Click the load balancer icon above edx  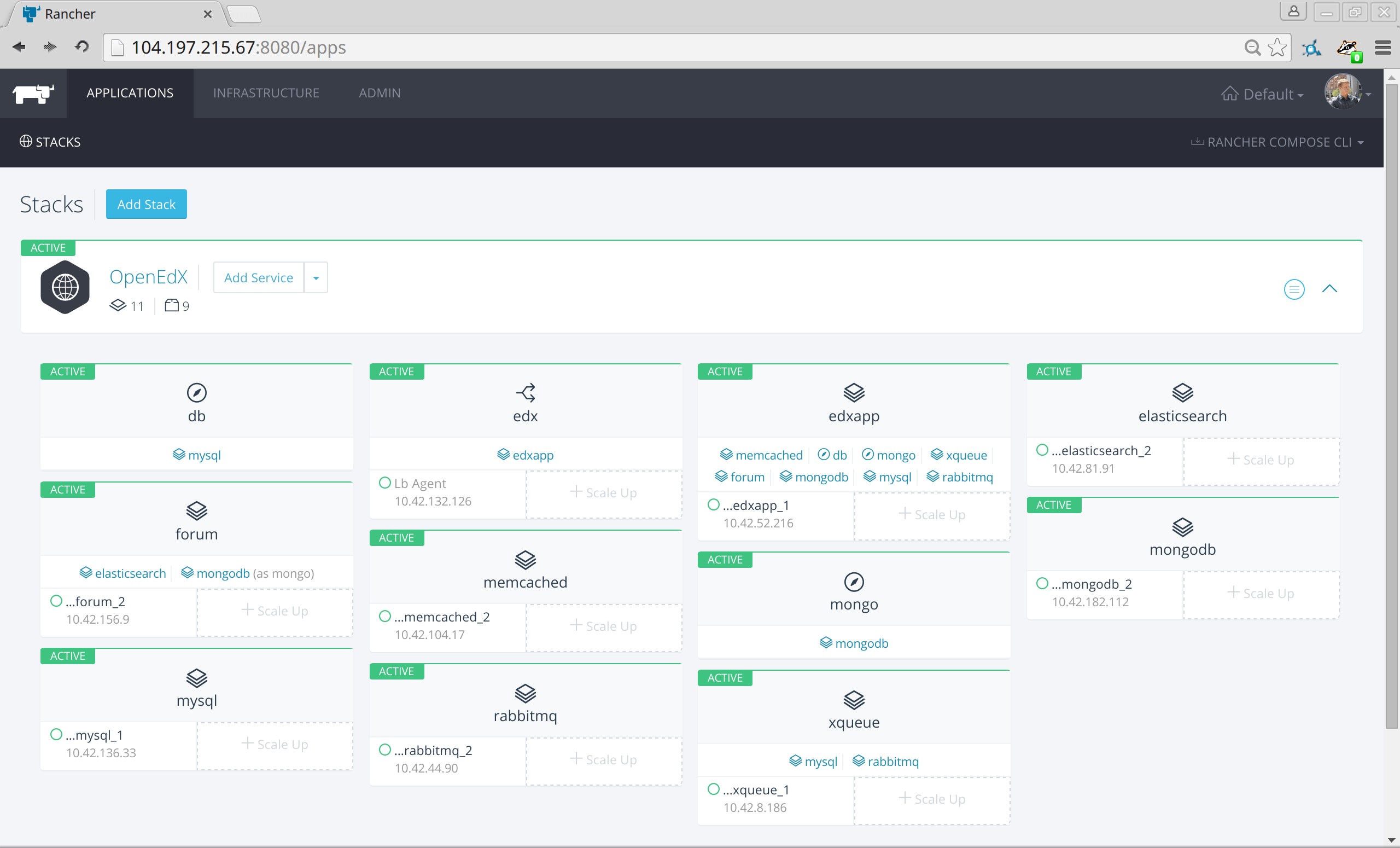525,392
